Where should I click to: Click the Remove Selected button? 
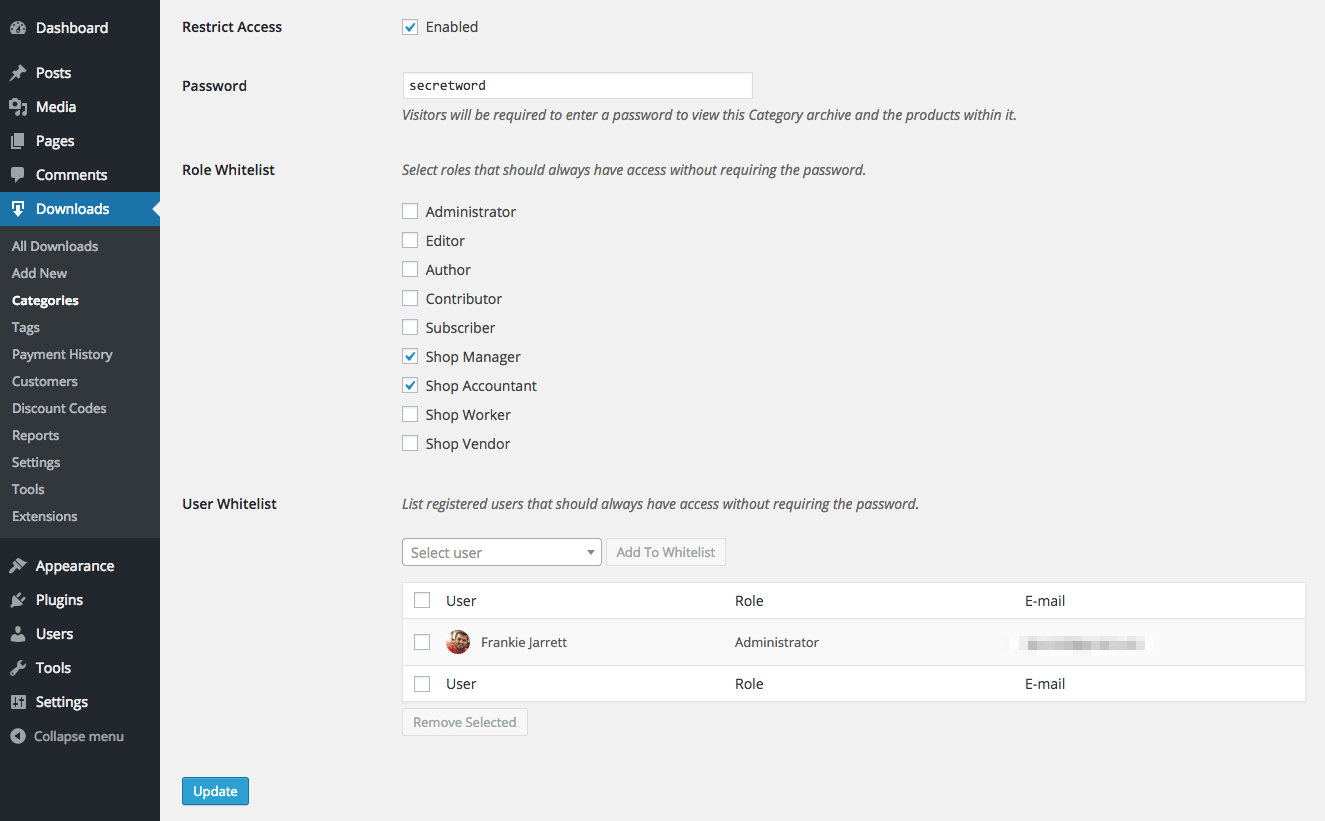[464, 722]
